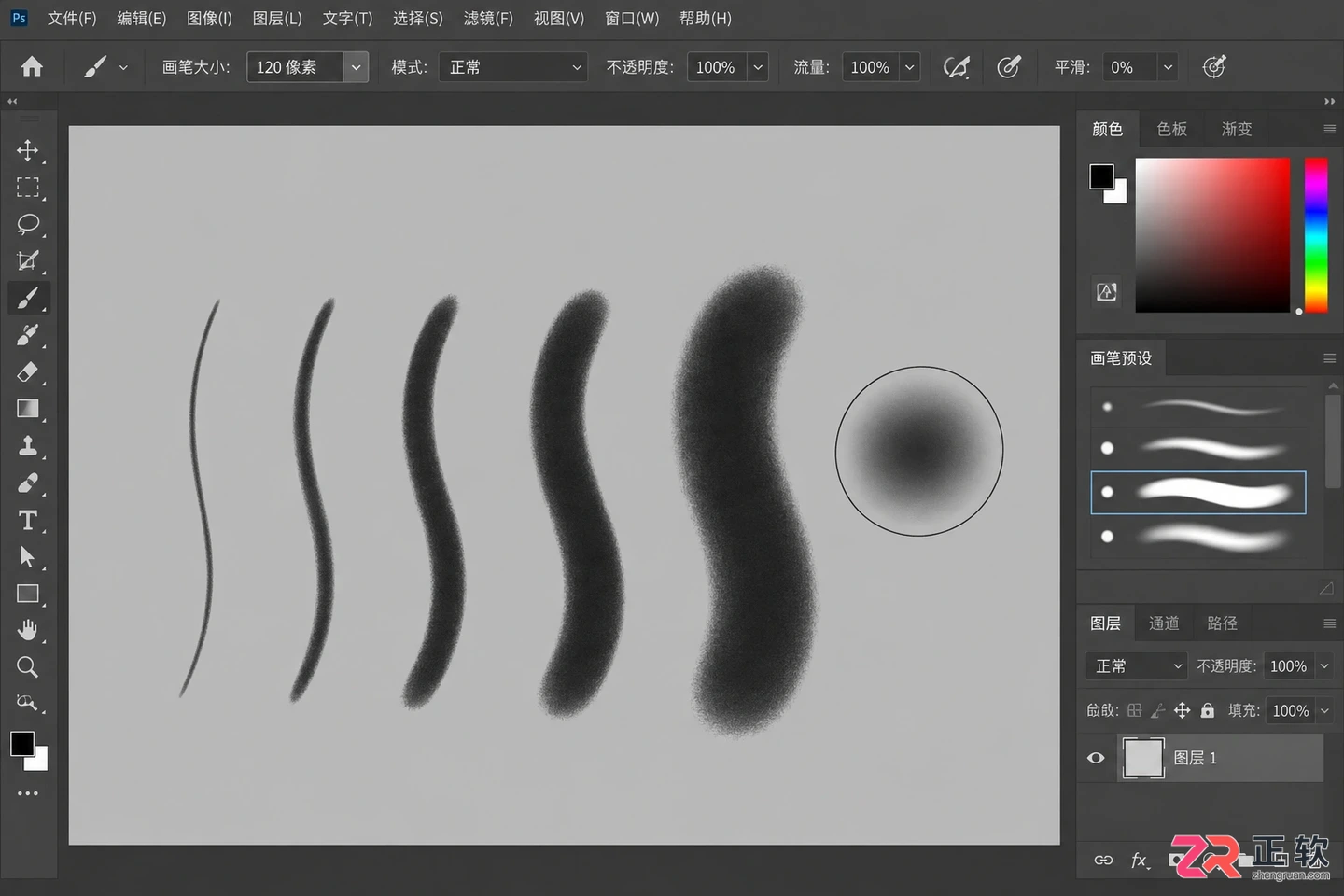Click the toolbox foreground color swatch
This screenshot has width=1344, height=896.
click(x=21, y=743)
